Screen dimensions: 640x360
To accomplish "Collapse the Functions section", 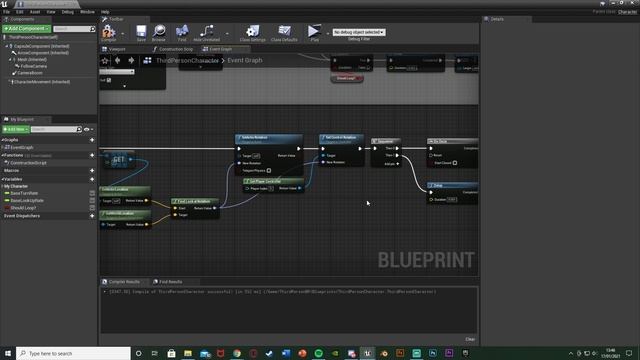I will (x=2, y=156).
